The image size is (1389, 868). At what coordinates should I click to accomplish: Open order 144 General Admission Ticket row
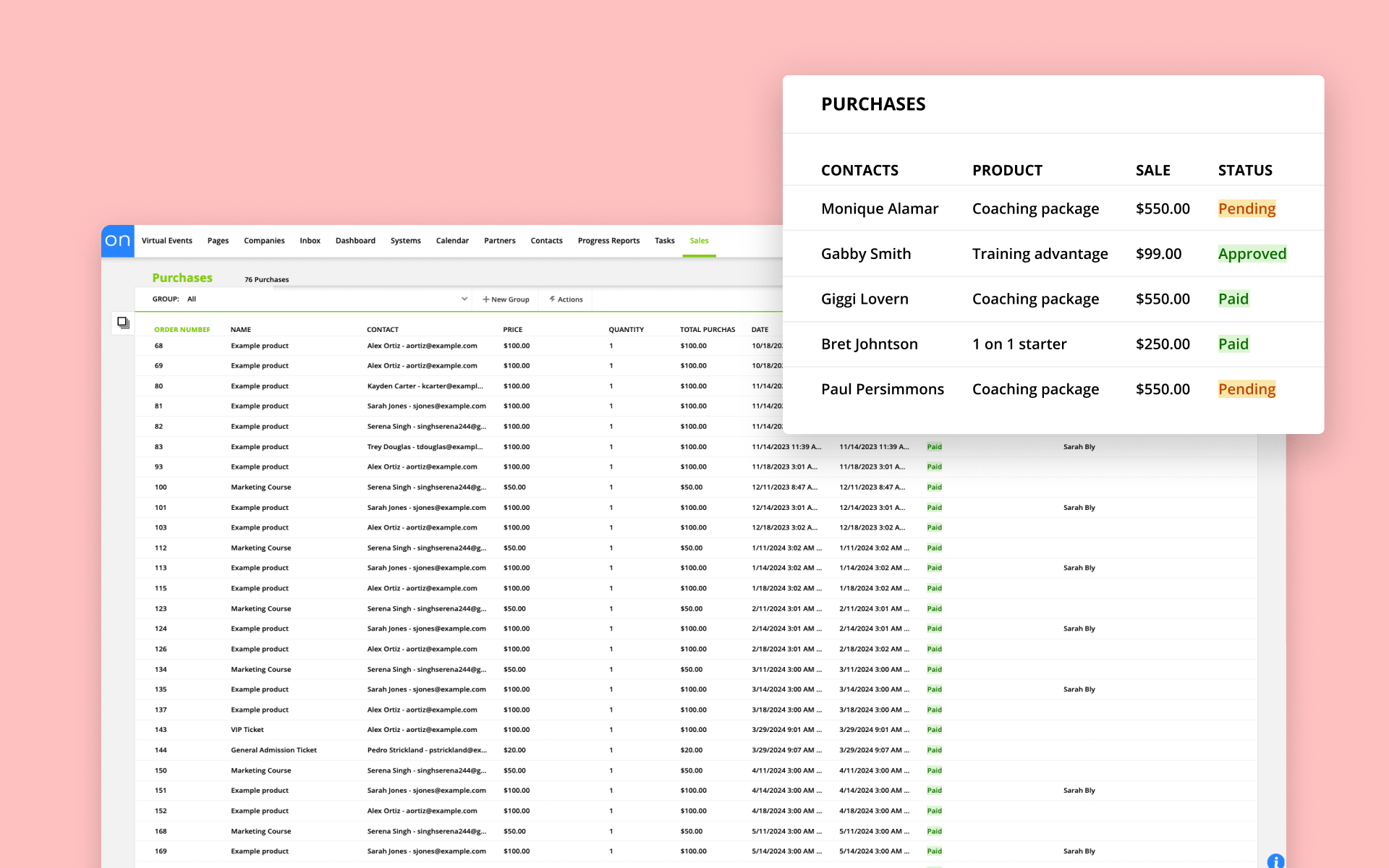[x=273, y=750]
